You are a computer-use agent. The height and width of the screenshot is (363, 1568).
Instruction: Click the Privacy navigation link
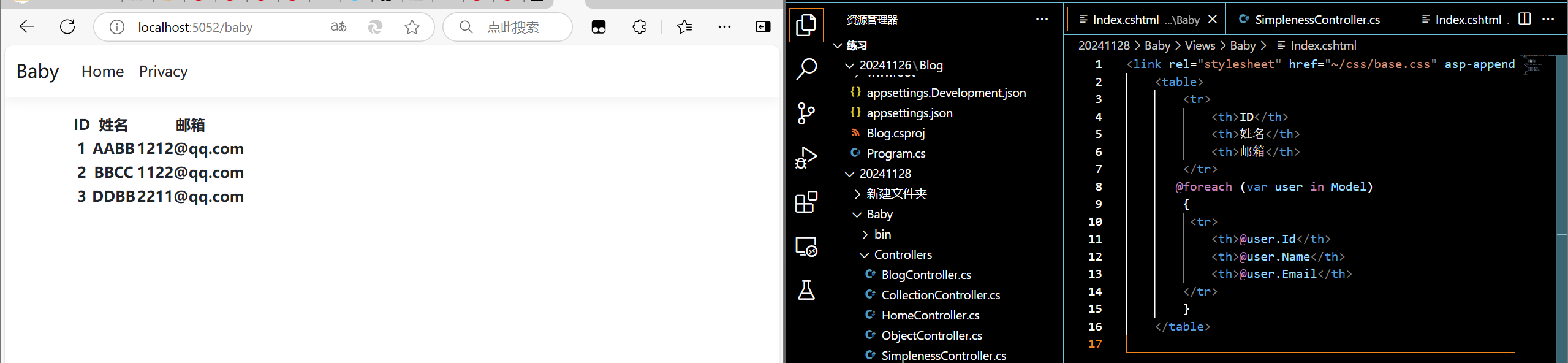tap(163, 71)
